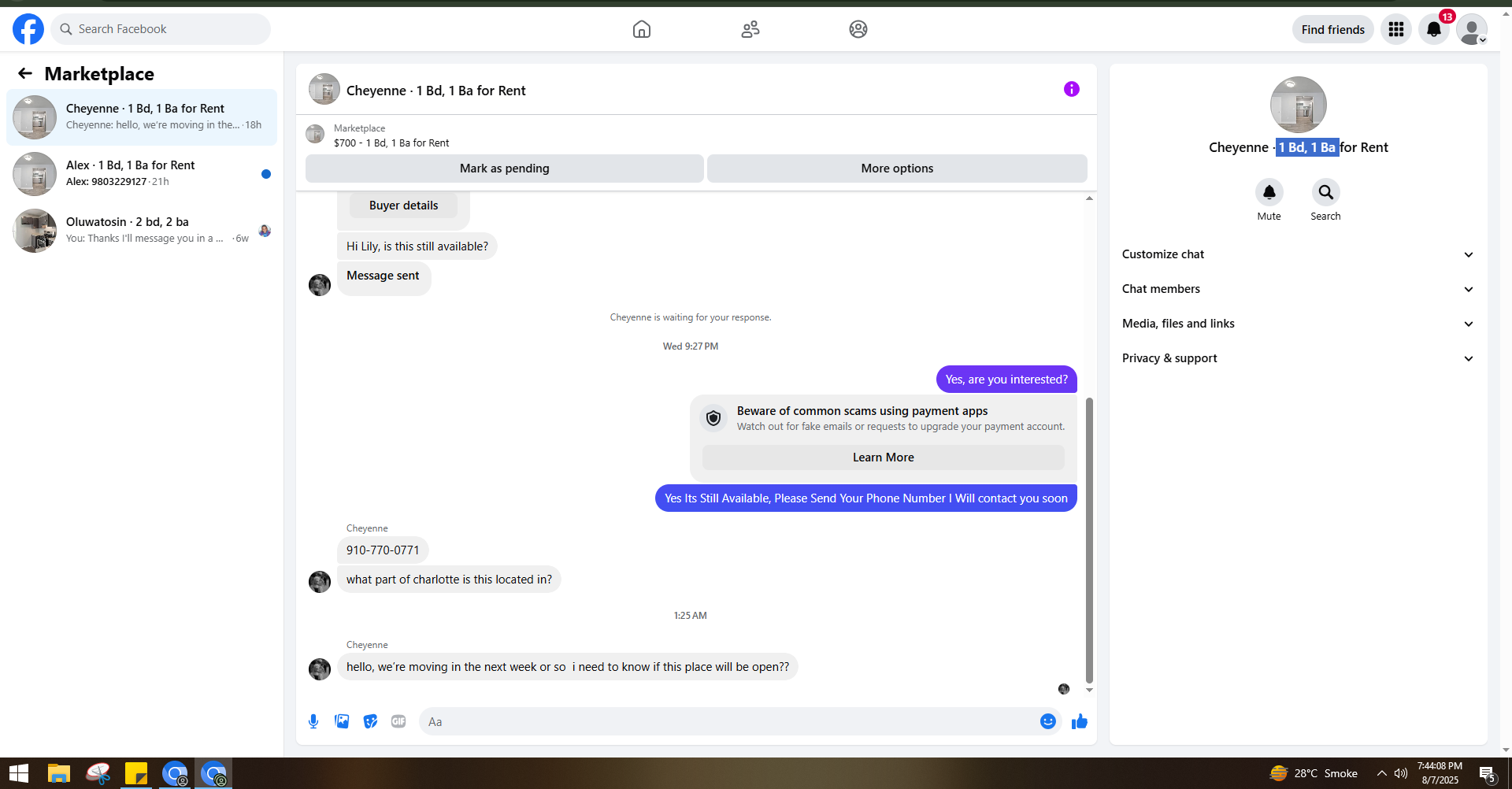Viewport: 1512px width, 789px height.
Task: Expand Customize chat section
Action: [x=1299, y=254]
